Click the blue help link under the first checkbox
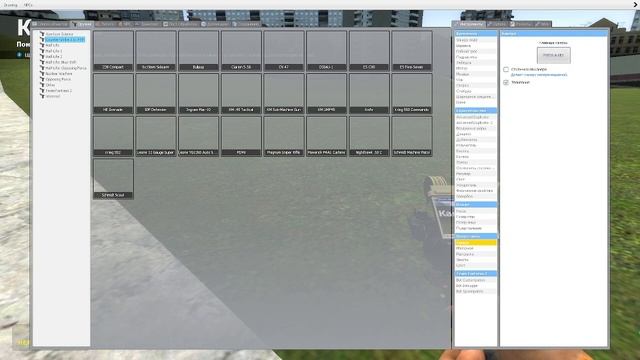The width and height of the screenshot is (640, 360). point(539,75)
